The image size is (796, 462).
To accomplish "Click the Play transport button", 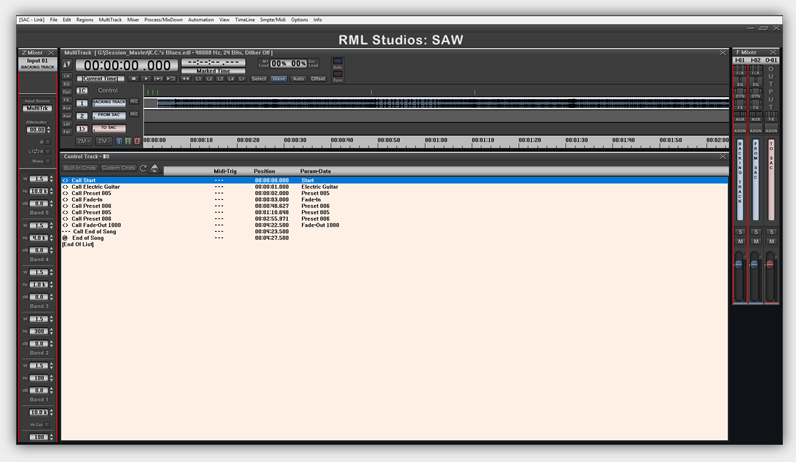I will (x=147, y=78).
